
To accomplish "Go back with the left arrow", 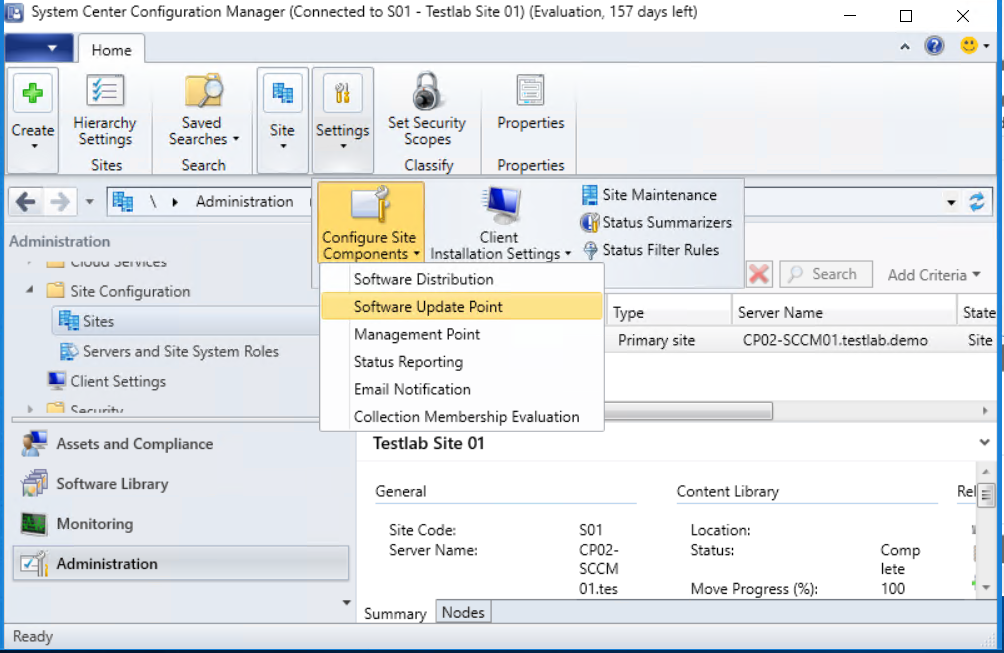I will pyautogui.click(x=26, y=202).
